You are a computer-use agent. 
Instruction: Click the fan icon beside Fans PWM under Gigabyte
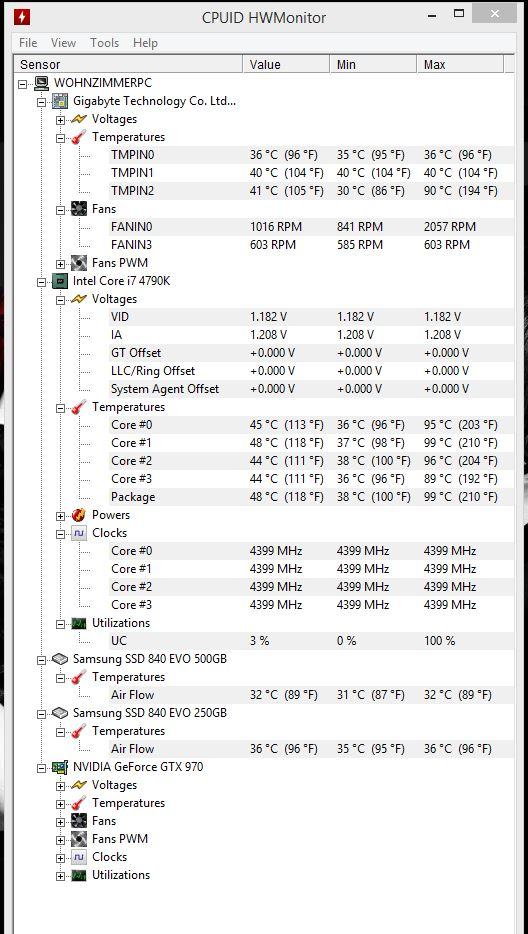point(79,263)
